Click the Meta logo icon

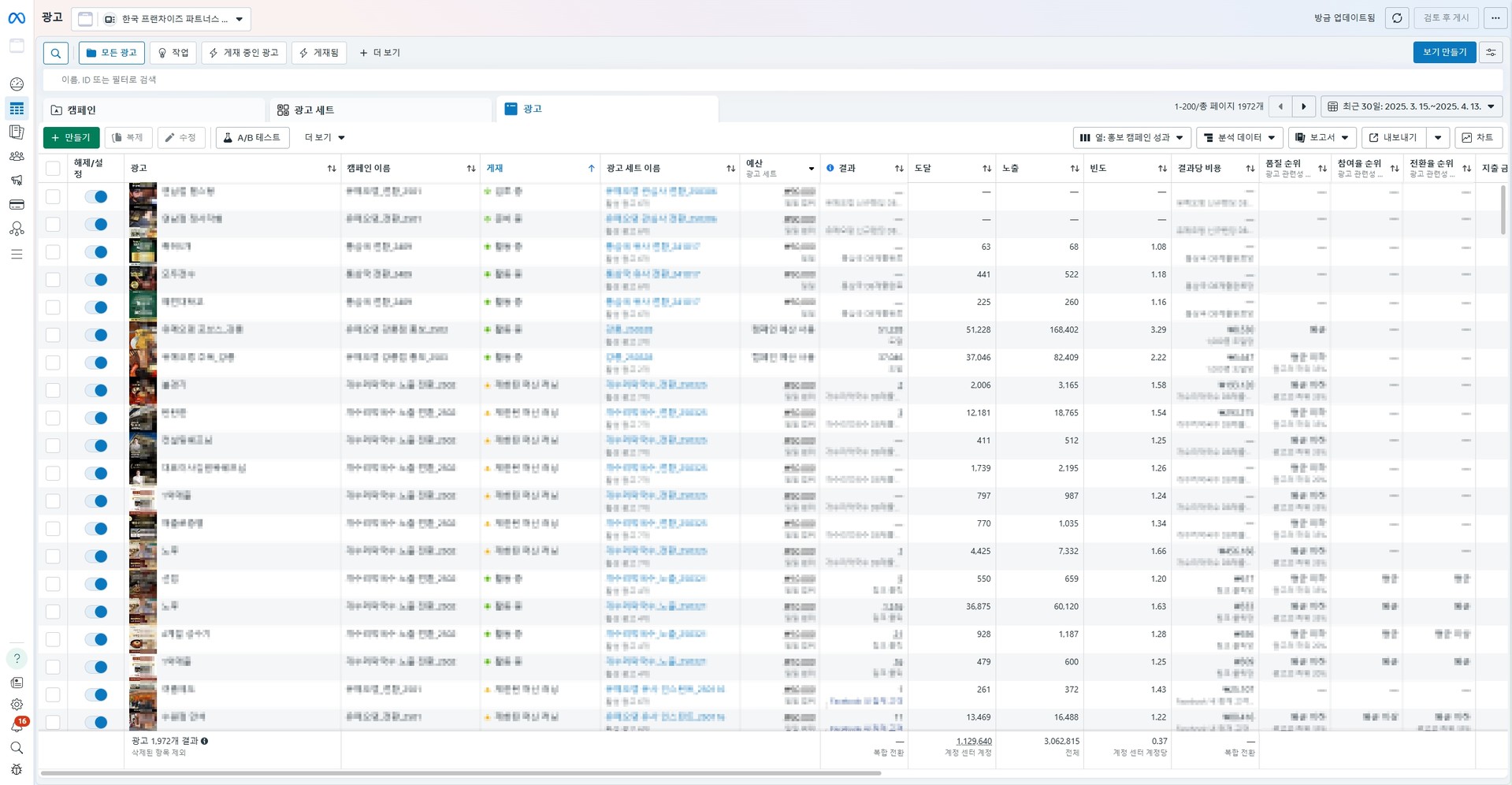point(17,18)
